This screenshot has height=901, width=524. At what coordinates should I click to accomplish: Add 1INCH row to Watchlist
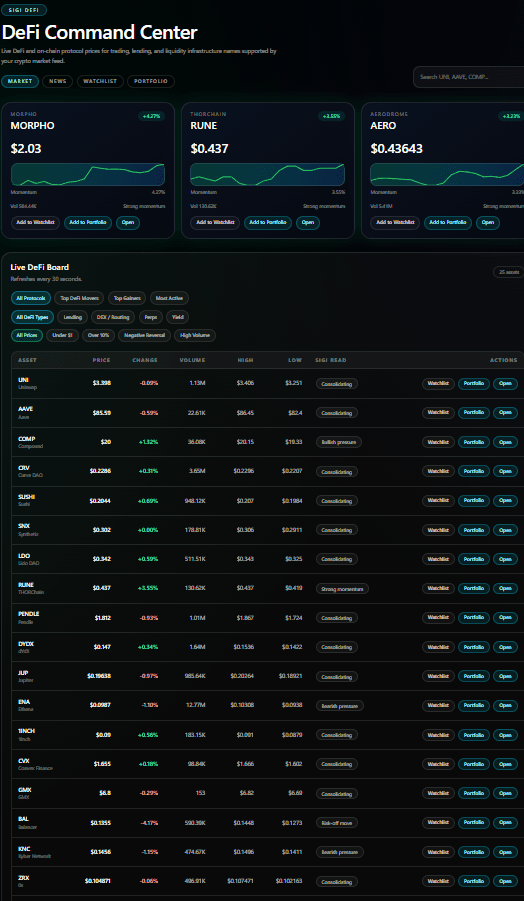[x=438, y=735]
